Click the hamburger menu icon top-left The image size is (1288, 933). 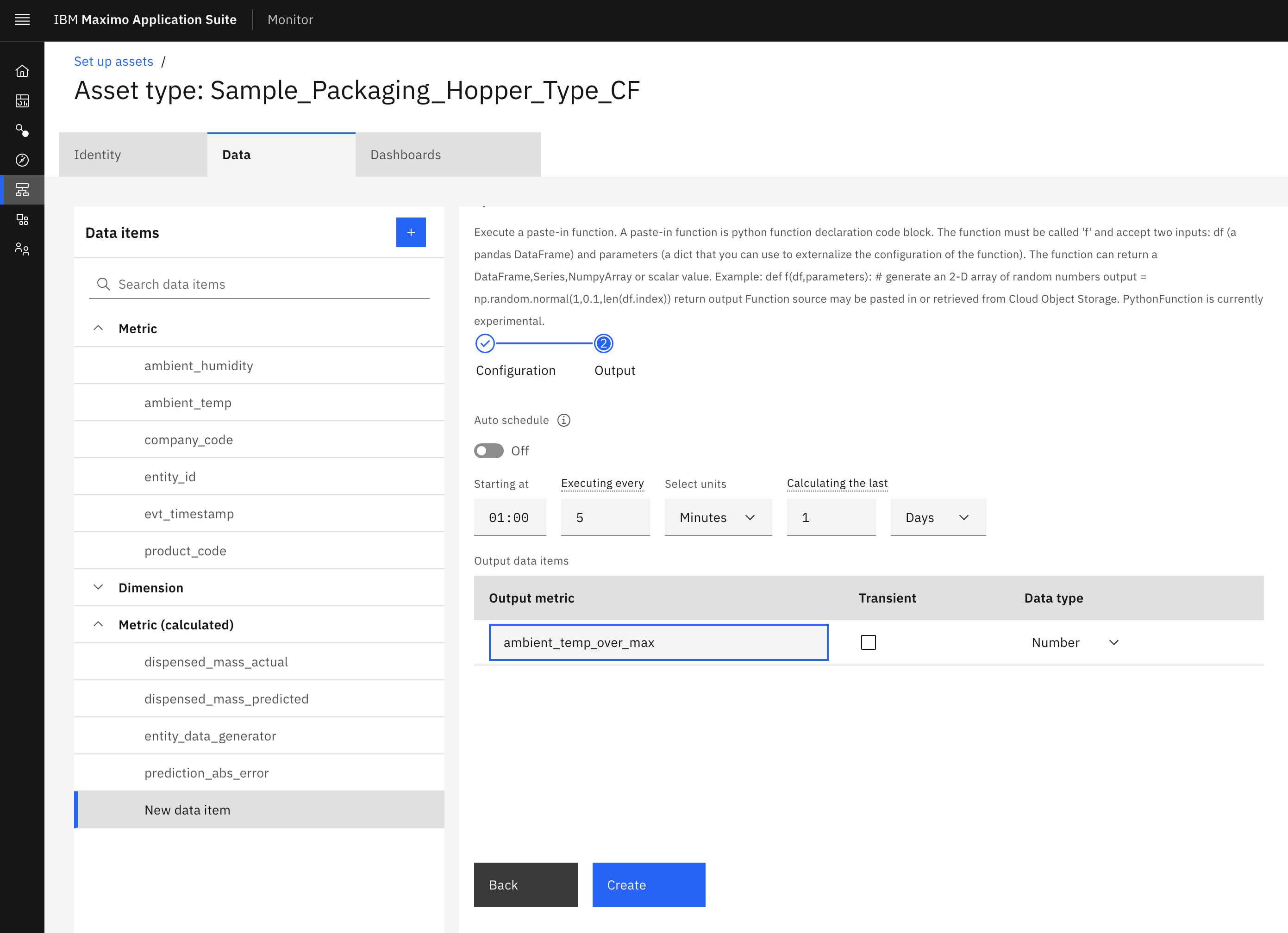(x=22, y=19)
